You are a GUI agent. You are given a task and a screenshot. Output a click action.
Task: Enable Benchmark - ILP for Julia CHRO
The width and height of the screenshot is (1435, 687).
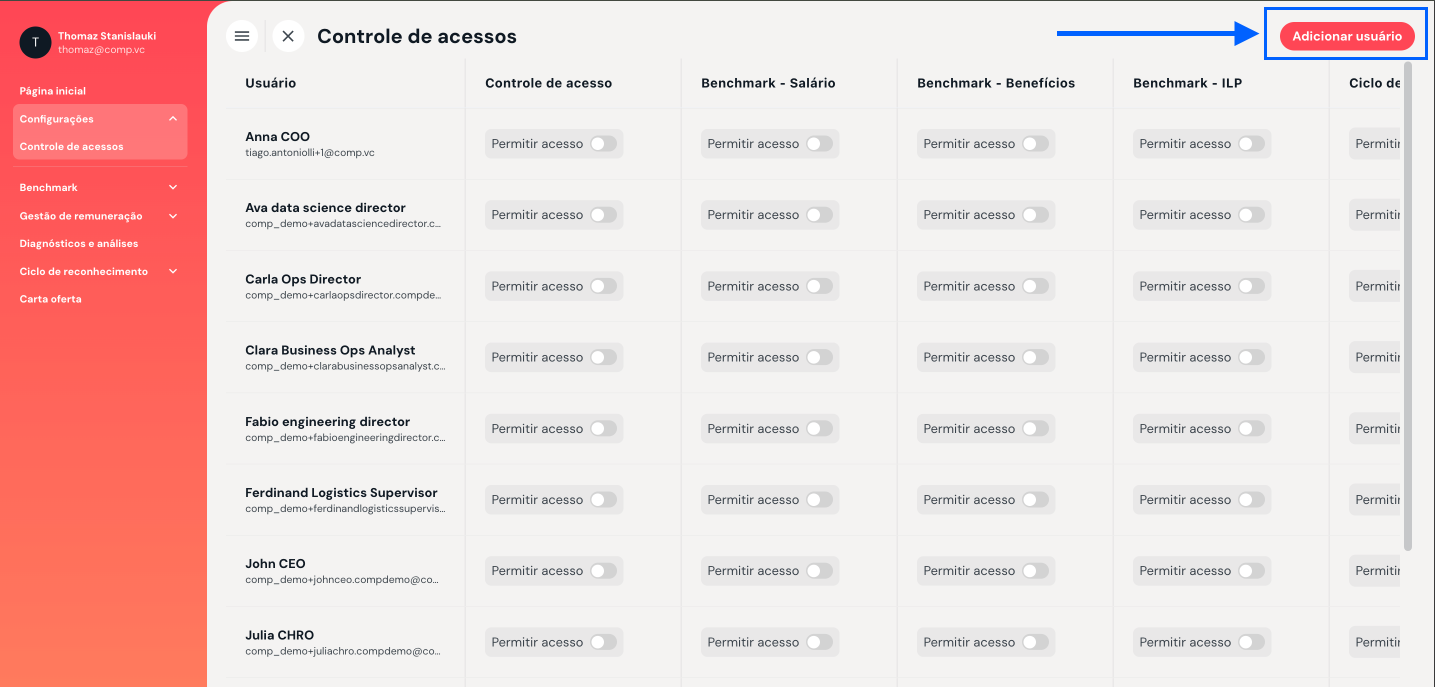tap(1251, 642)
